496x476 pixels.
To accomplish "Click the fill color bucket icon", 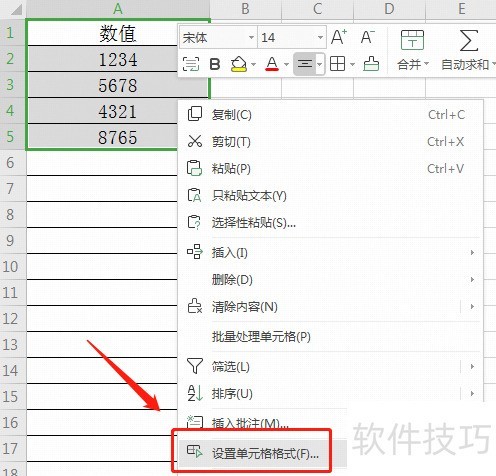I will click(x=239, y=64).
